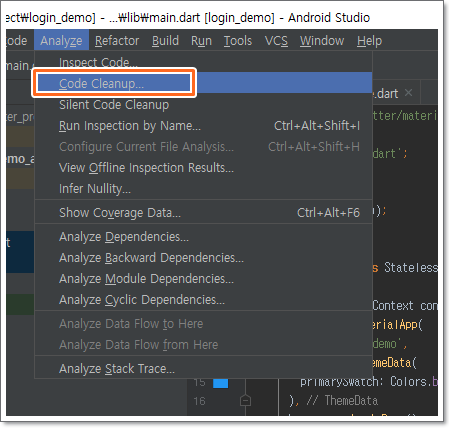Open the Window menu

click(322, 41)
